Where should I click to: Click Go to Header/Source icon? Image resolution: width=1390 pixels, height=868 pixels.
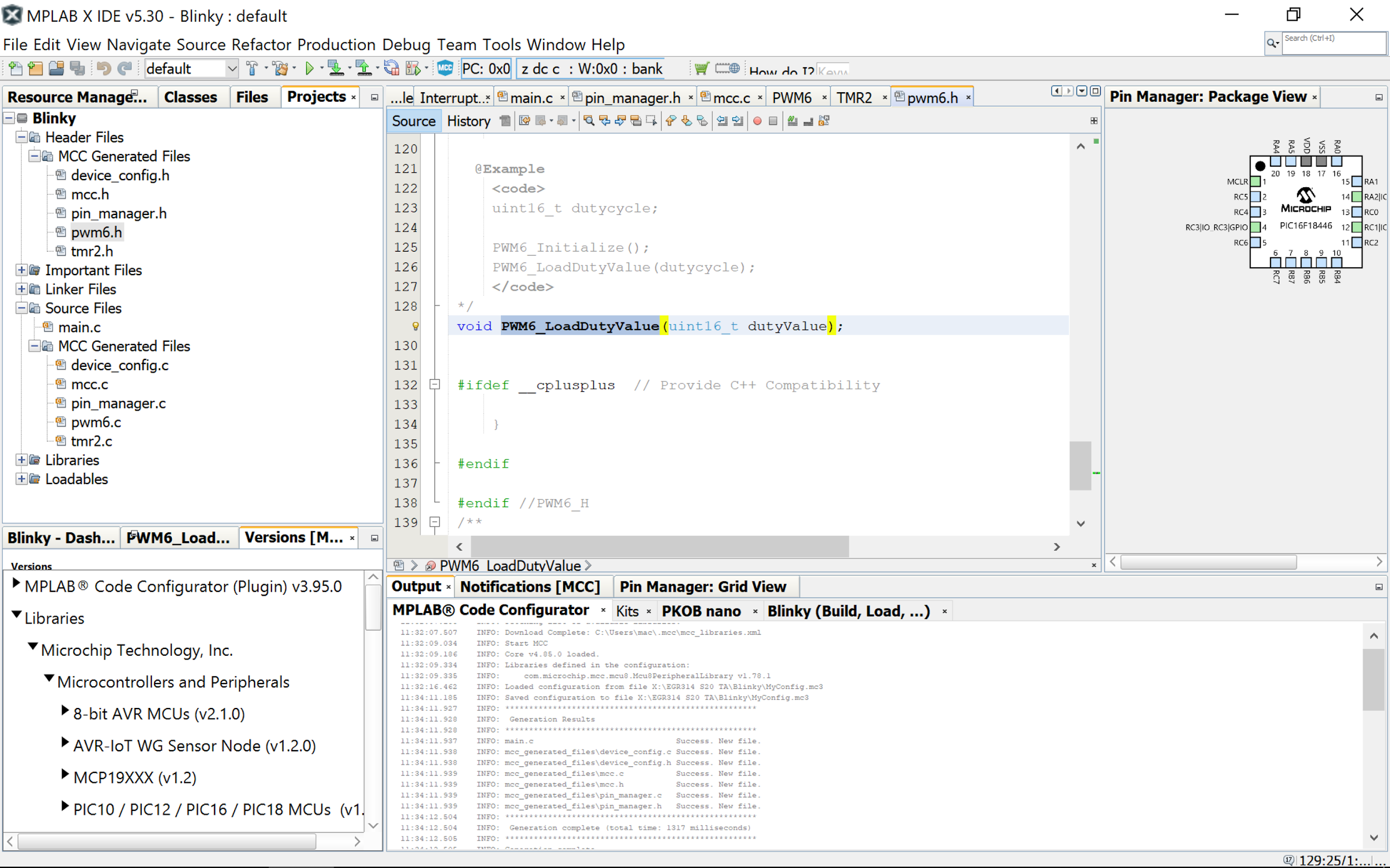(824, 121)
